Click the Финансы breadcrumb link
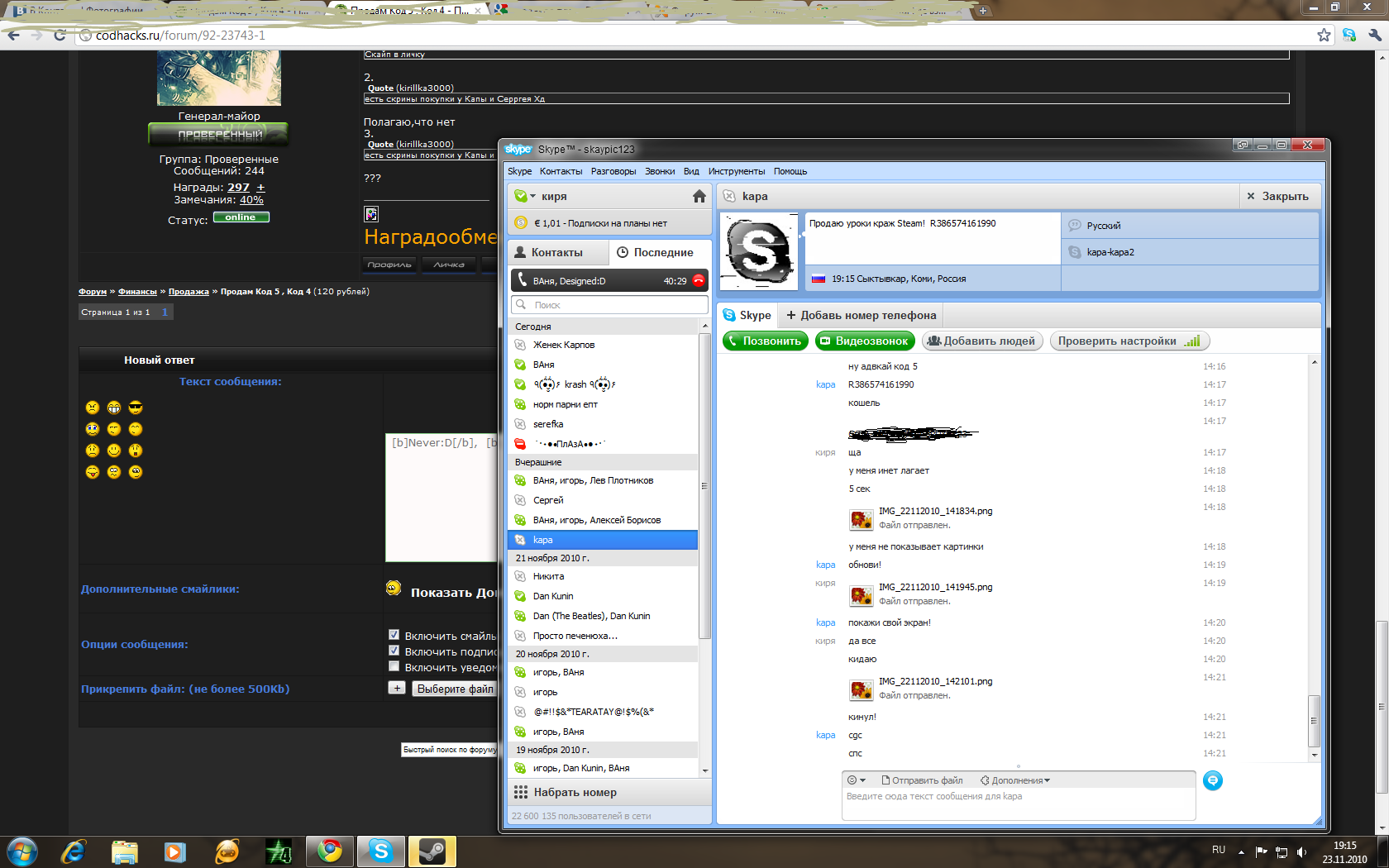The height and width of the screenshot is (868, 1389). tap(137, 292)
